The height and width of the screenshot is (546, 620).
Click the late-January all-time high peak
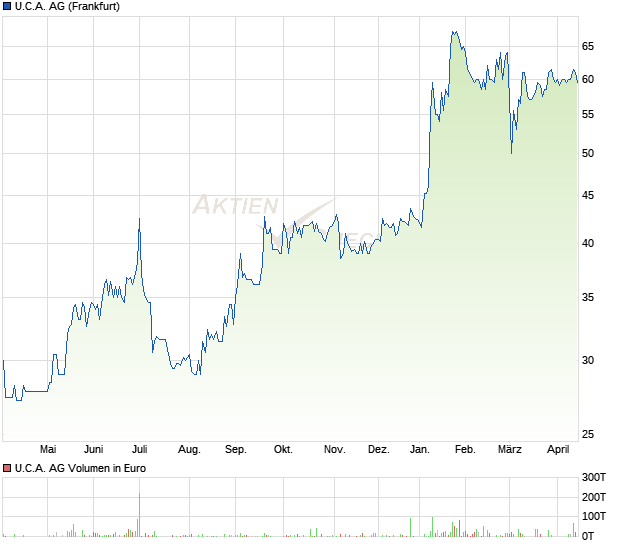455,33
